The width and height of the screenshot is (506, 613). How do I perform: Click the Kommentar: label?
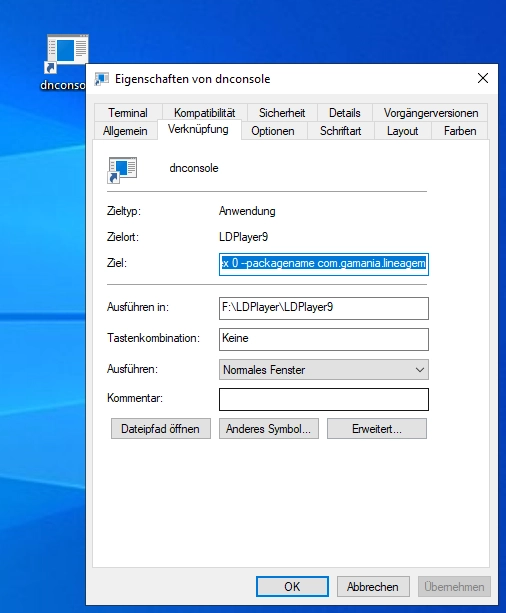(x=135, y=398)
